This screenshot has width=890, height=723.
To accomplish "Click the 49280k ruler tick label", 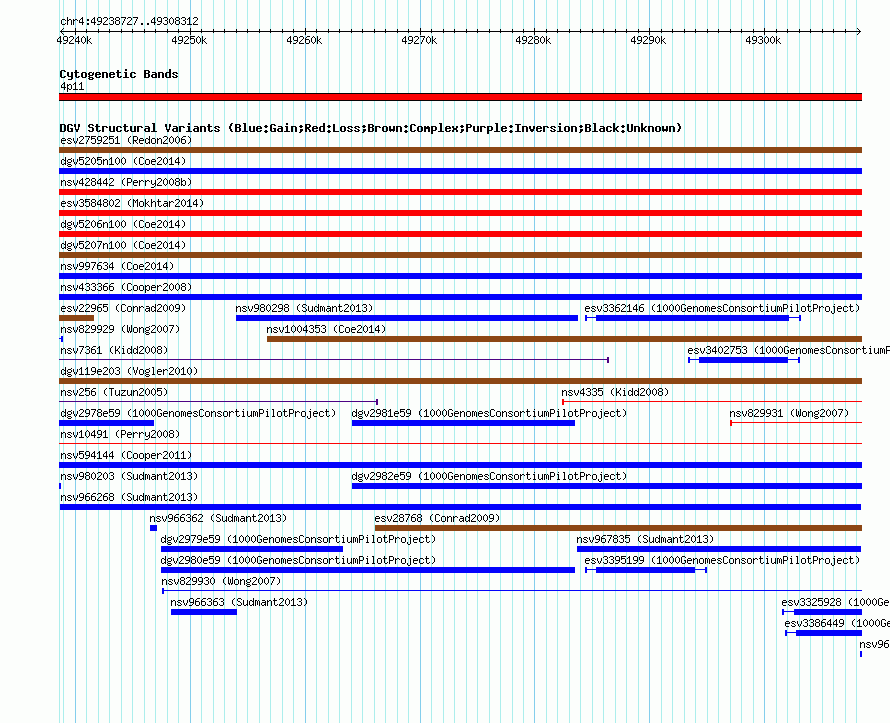I will click(x=533, y=40).
